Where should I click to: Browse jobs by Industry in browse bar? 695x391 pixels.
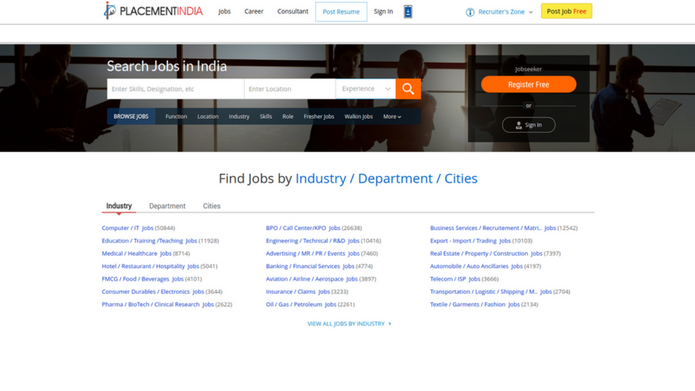click(x=239, y=117)
